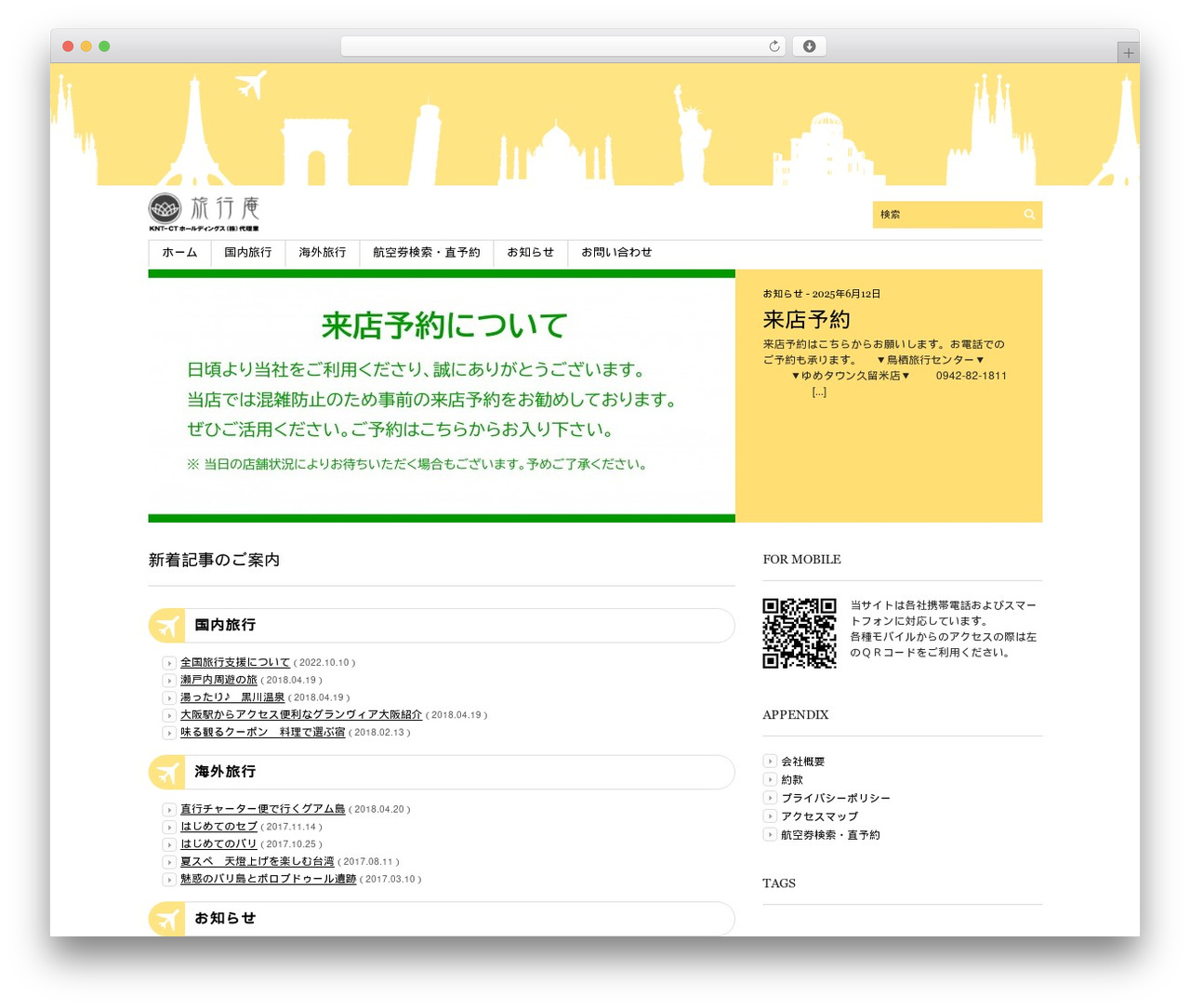
Task: Open the プライバシーポリシー appendix link
Action: tap(836, 799)
